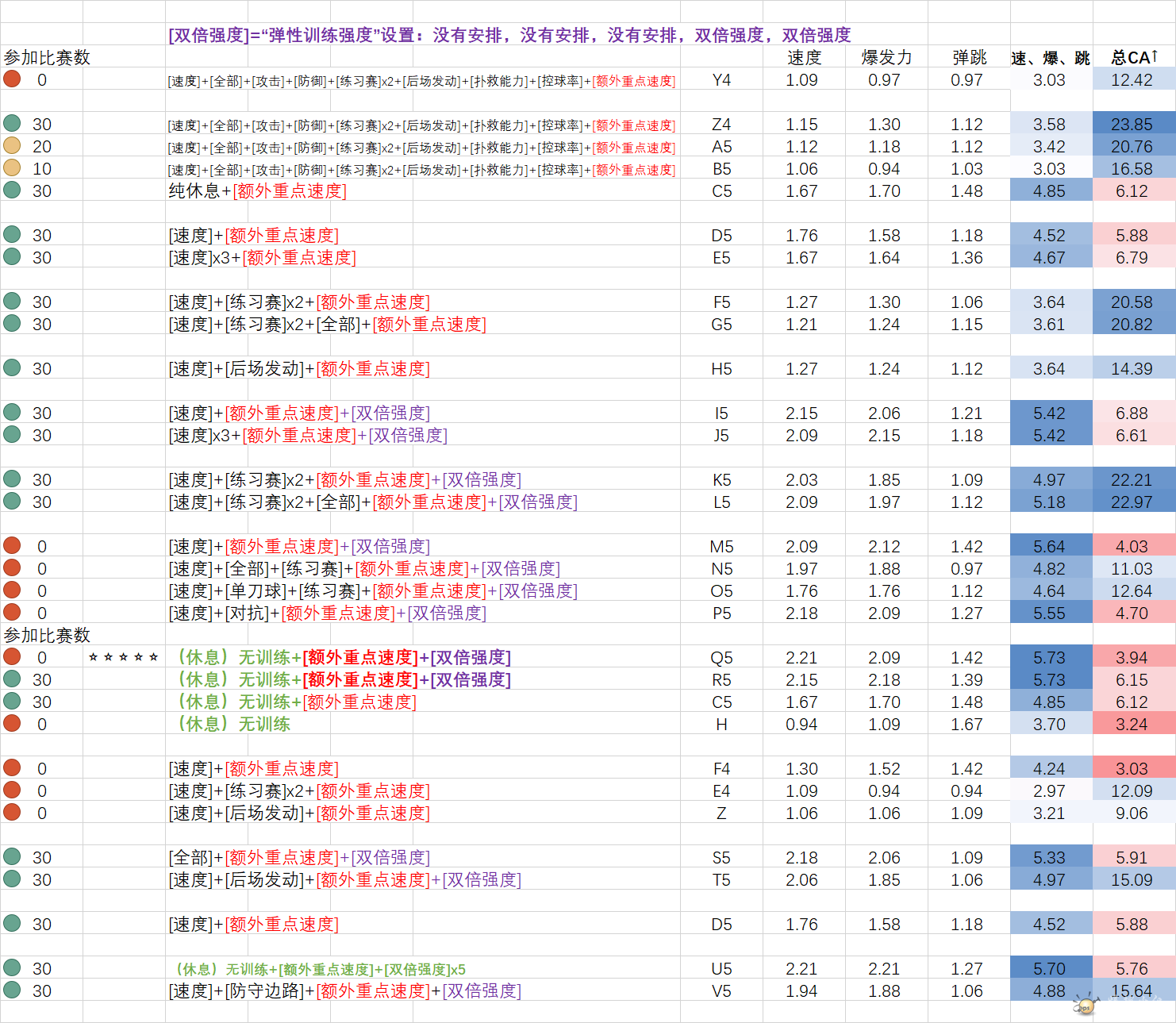
Task: Click the training text in the T5 row
Action: click(344, 879)
